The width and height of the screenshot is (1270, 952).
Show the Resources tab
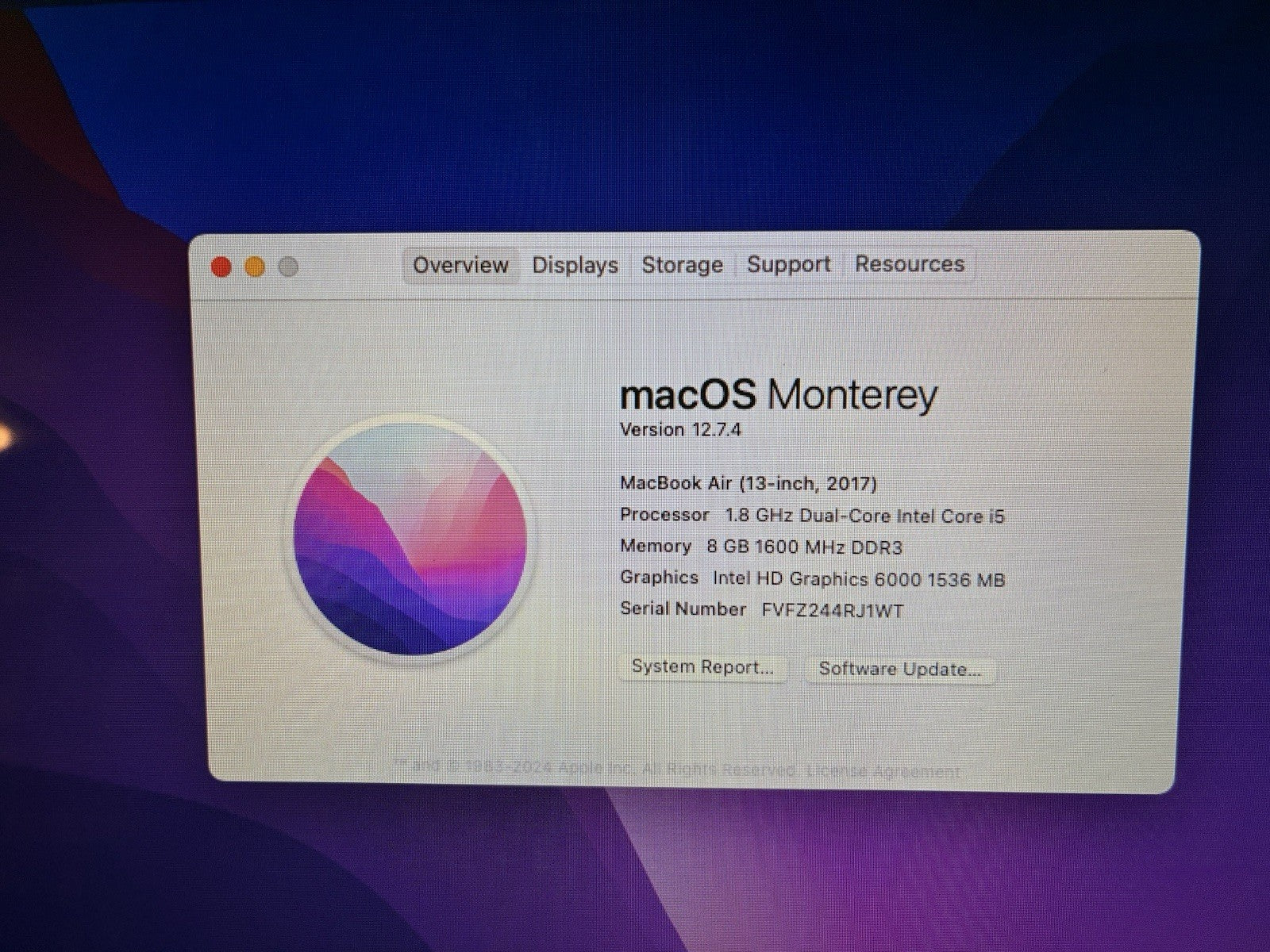click(x=910, y=264)
